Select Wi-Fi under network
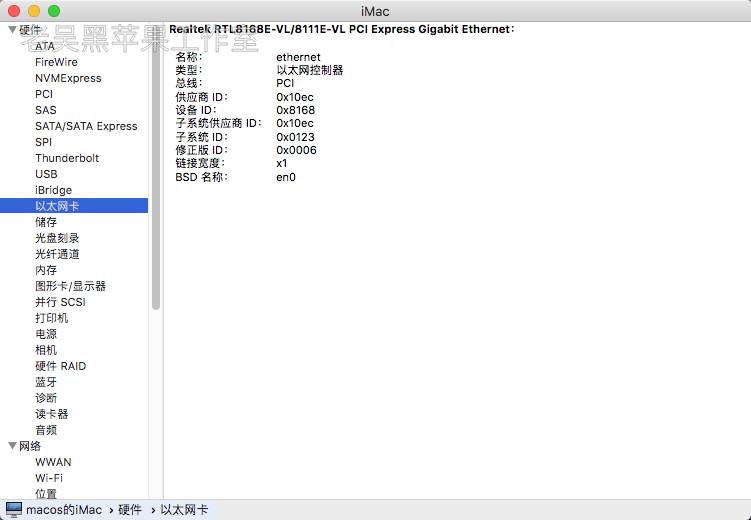This screenshot has height=520, width=751. pyautogui.click(x=49, y=478)
